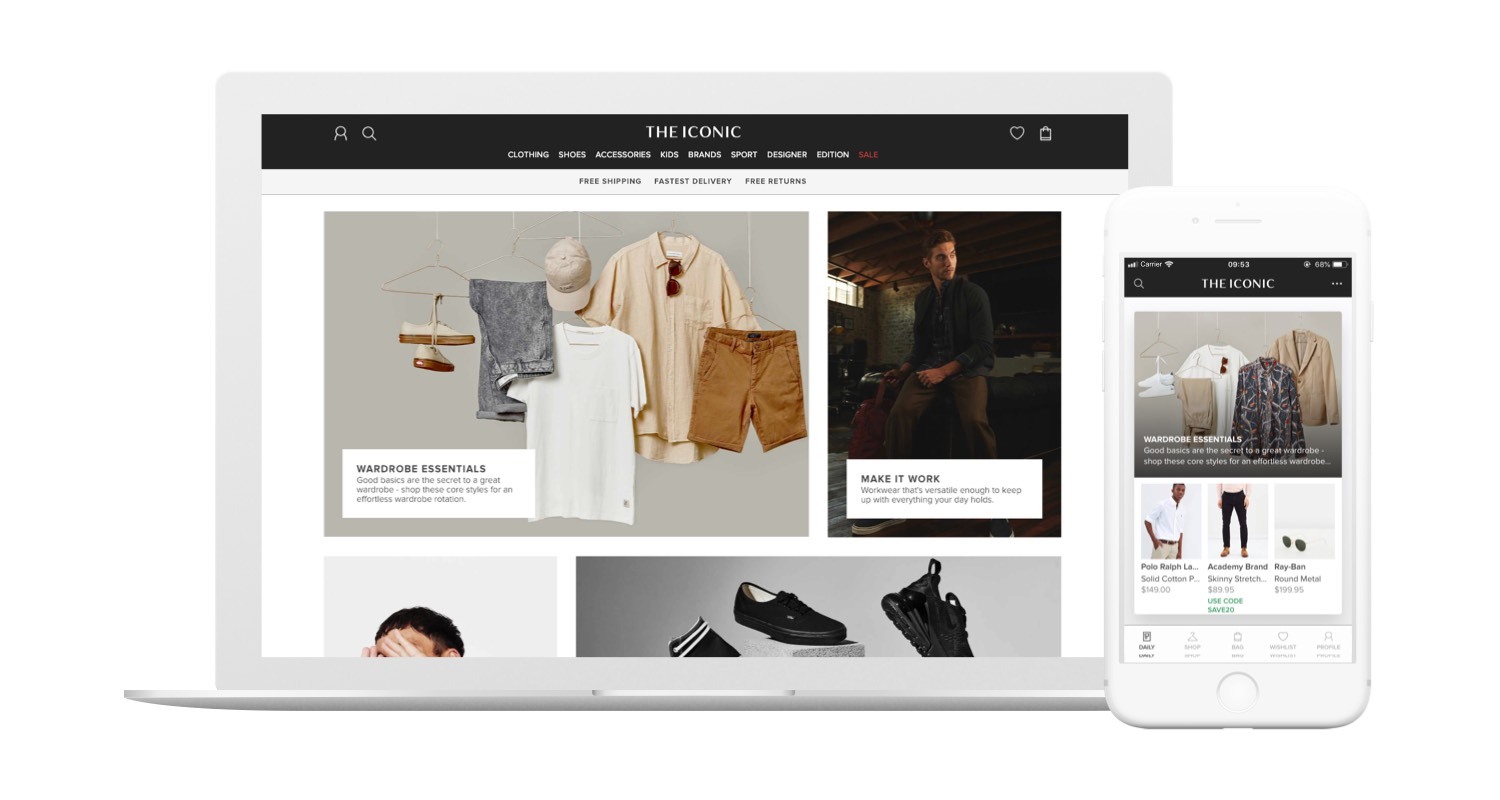Open the three-dot more menu on mobile app
Image resolution: width=1500 pixels, height=800 pixels.
tap(1337, 284)
